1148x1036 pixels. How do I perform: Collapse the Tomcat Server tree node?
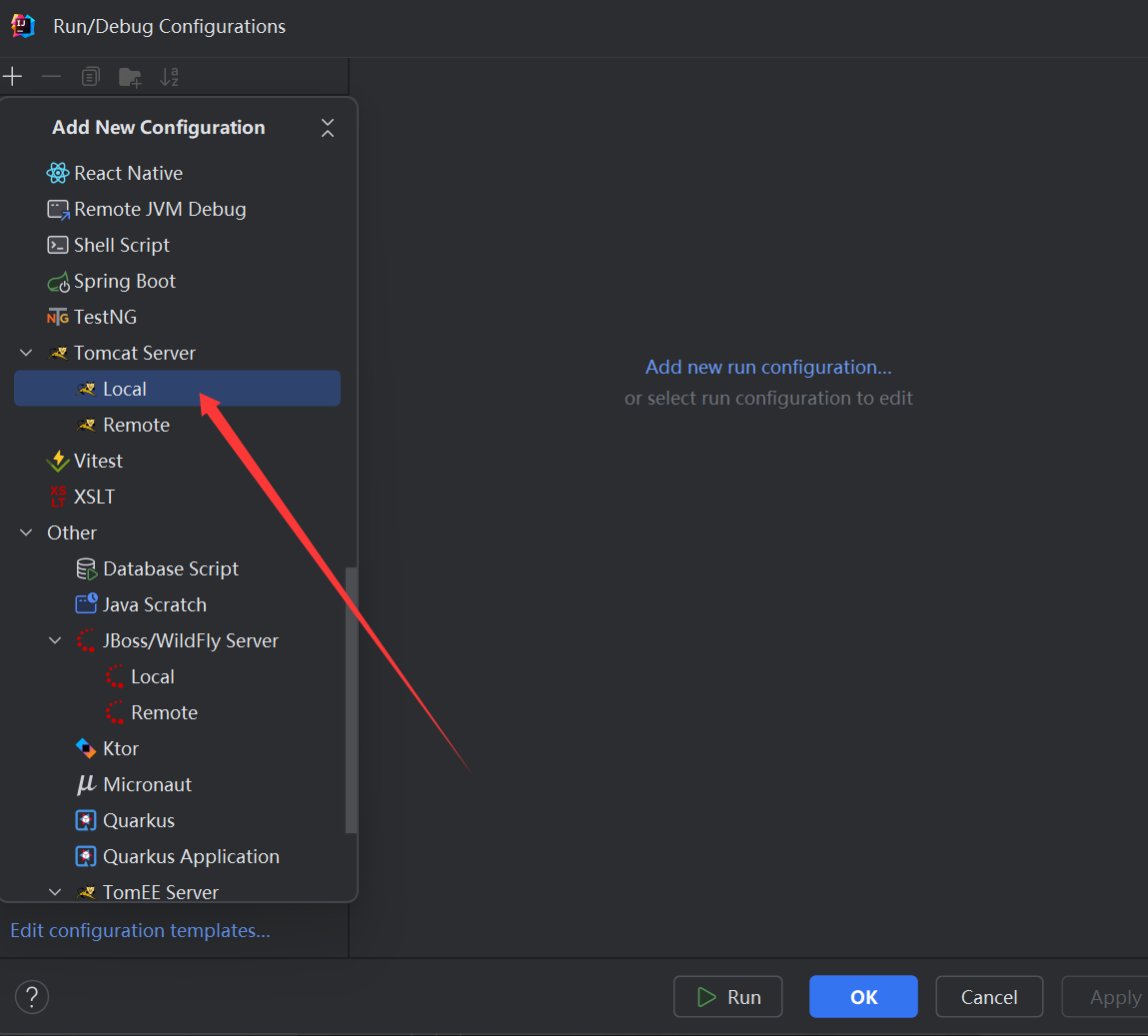tap(27, 353)
